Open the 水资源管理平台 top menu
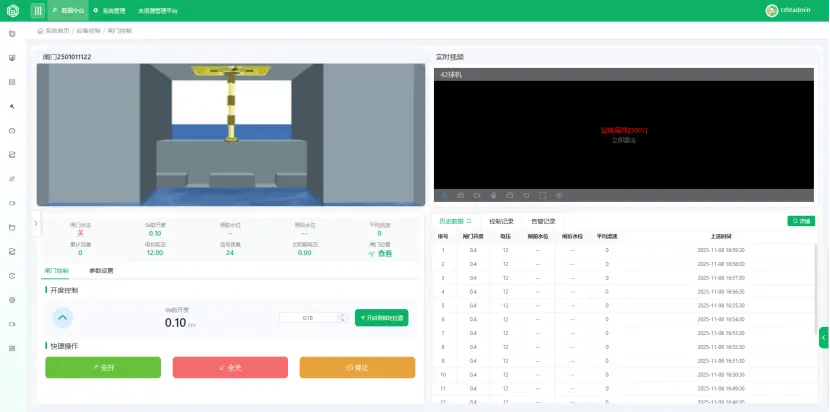 tap(158, 11)
